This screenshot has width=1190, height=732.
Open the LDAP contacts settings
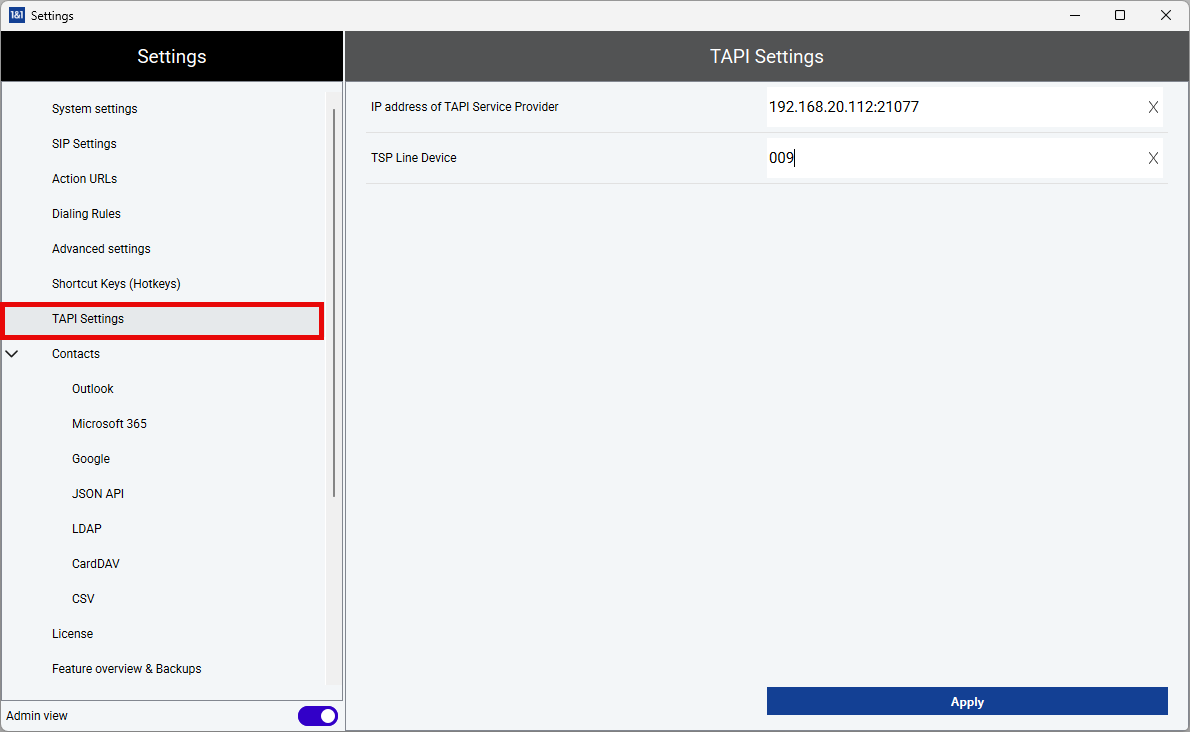(87, 529)
